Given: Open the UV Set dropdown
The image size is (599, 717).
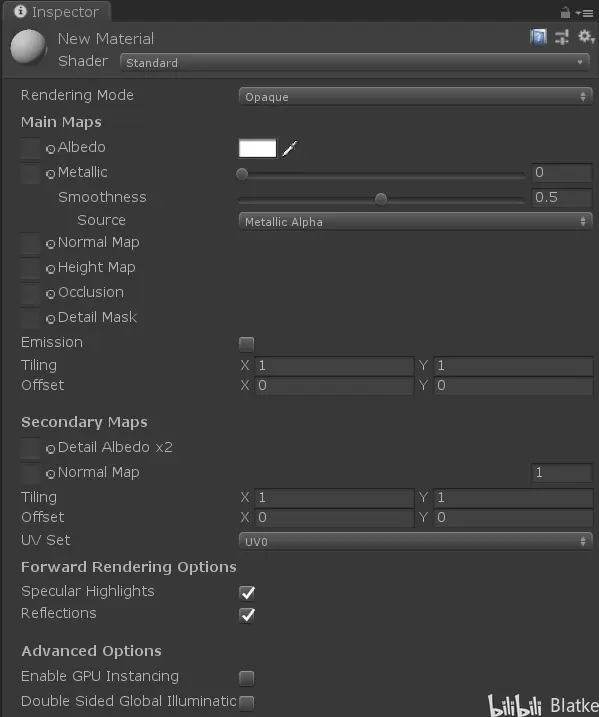Looking at the screenshot, I should coord(416,541).
